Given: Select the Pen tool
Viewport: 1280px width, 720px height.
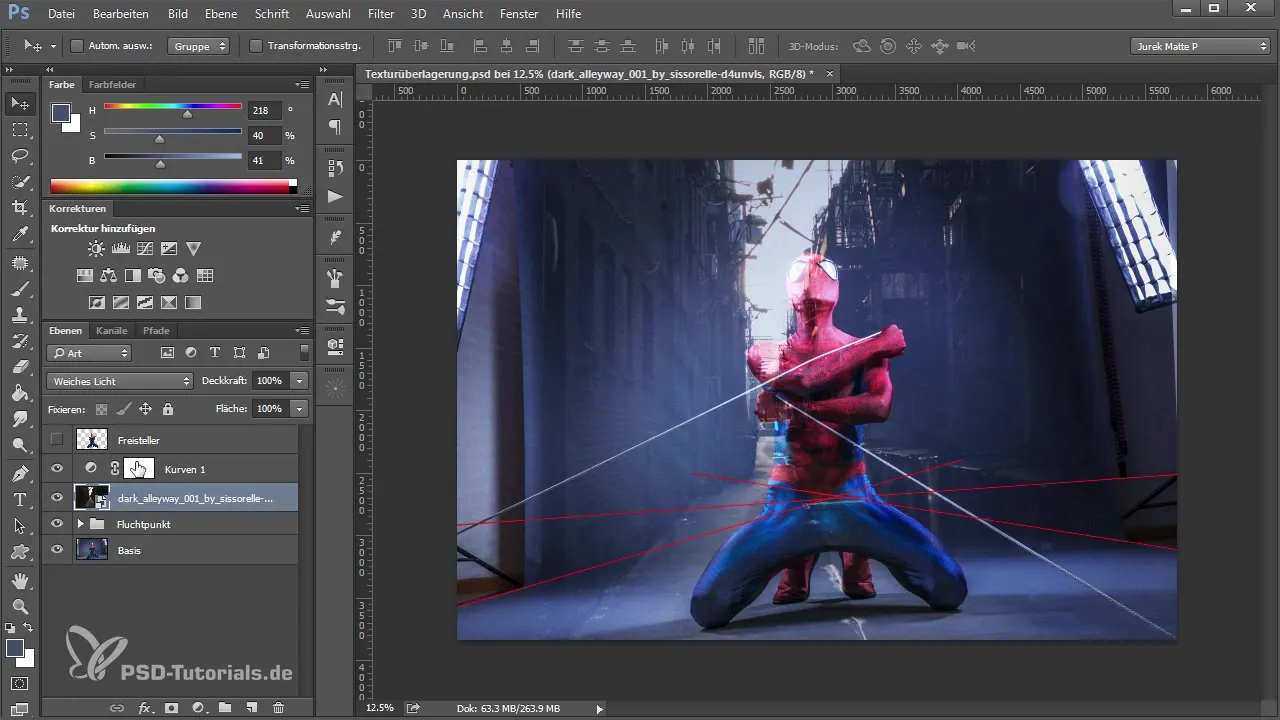Looking at the screenshot, I should 19,473.
